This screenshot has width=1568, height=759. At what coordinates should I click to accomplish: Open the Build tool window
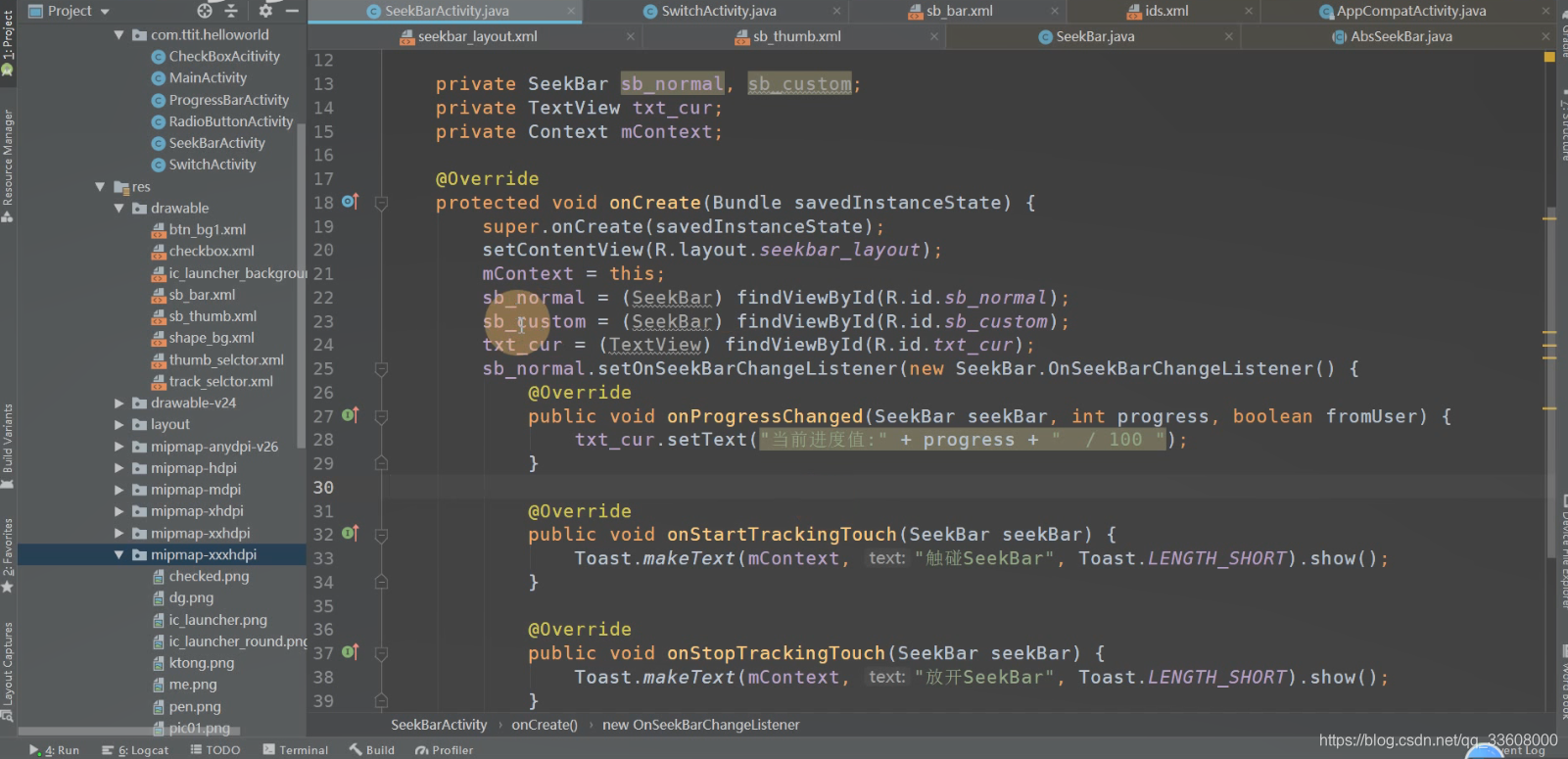(x=372, y=750)
